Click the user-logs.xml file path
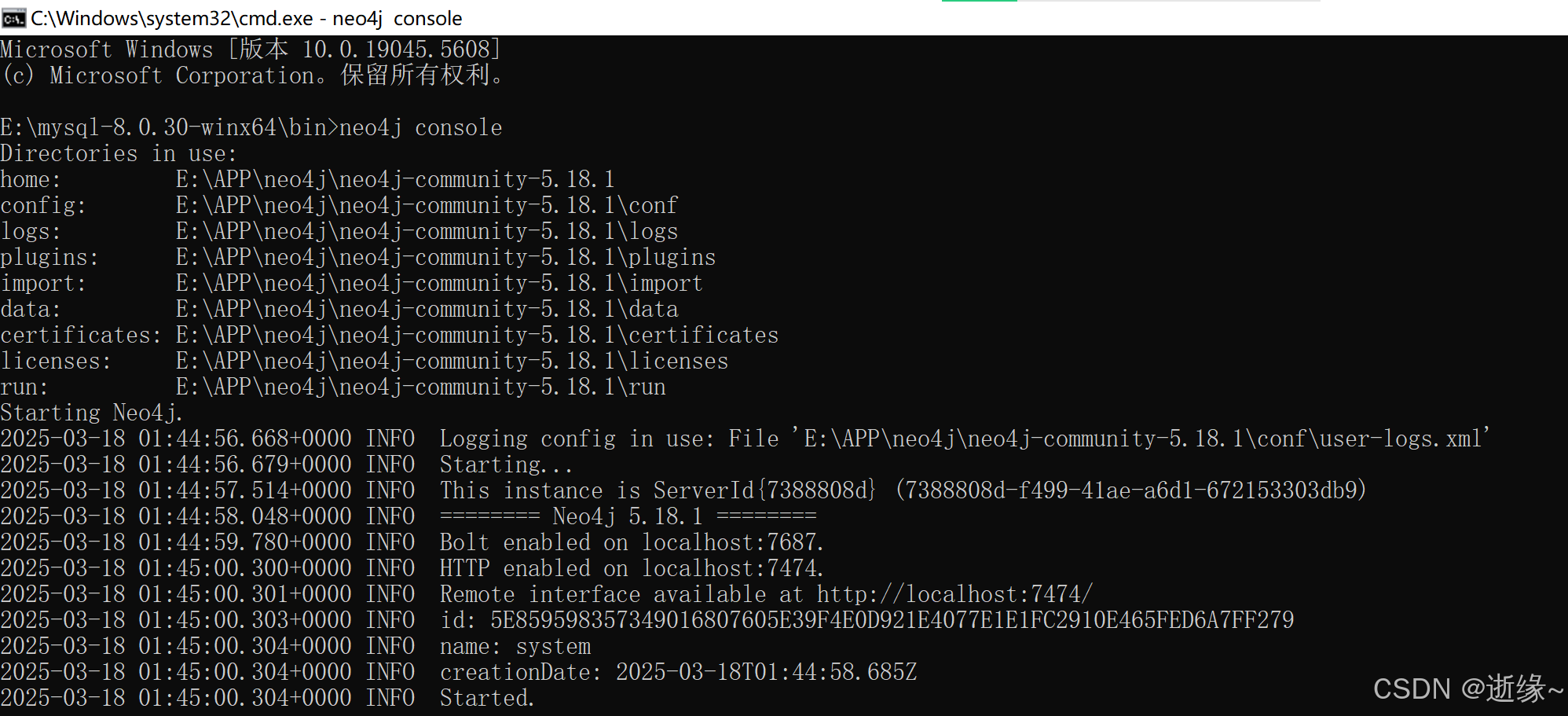Screen dimensions: 1568x716 click(1146, 439)
